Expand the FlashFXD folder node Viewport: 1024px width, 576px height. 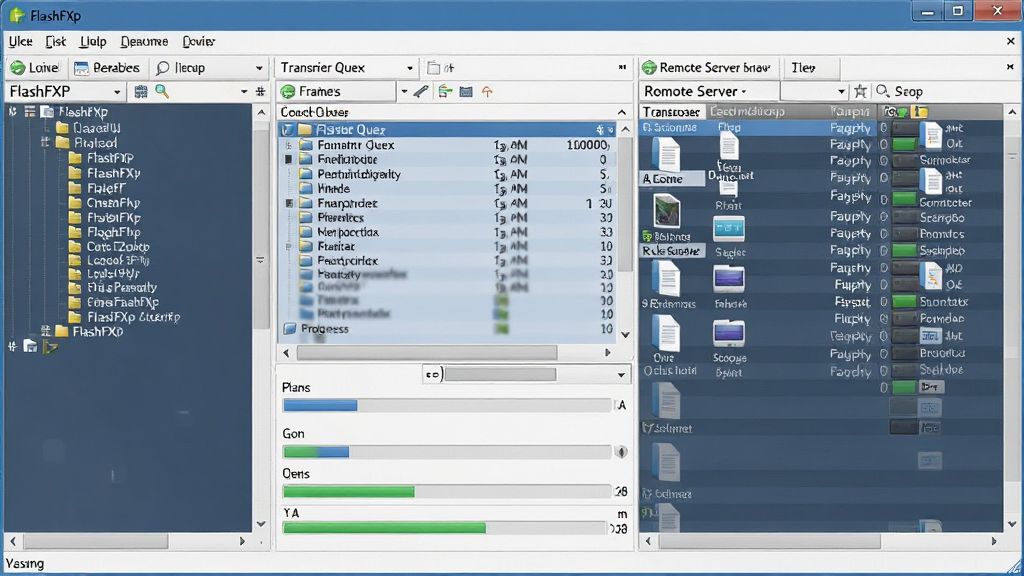click(45, 331)
